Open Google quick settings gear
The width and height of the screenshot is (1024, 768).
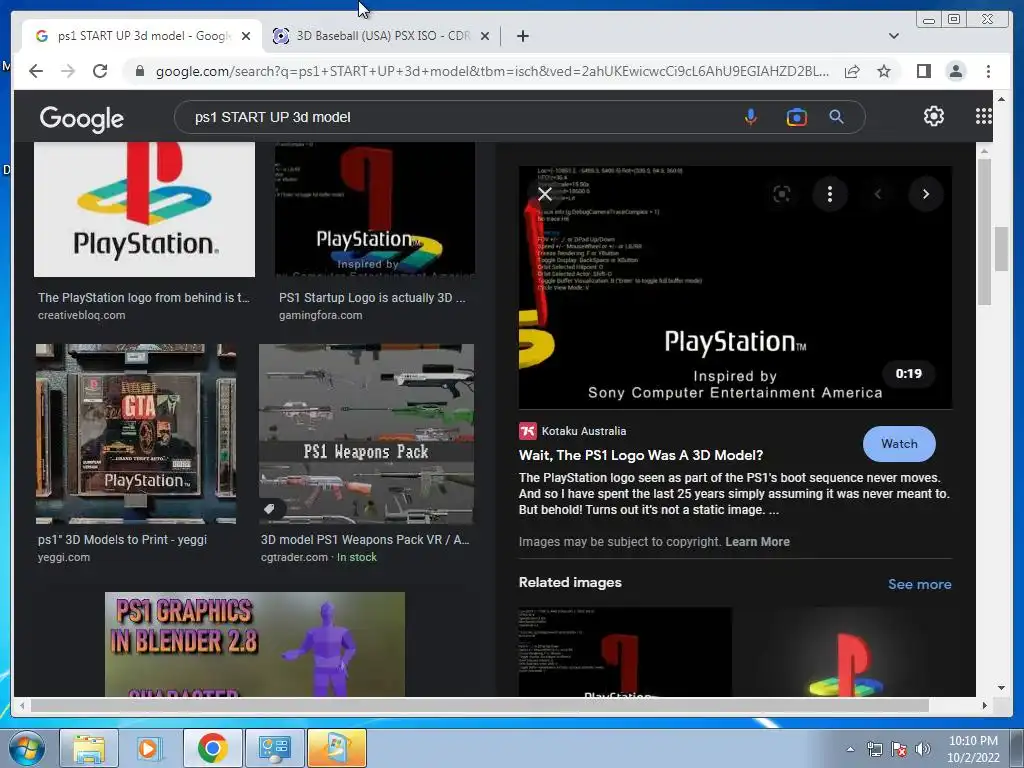pos(933,116)
